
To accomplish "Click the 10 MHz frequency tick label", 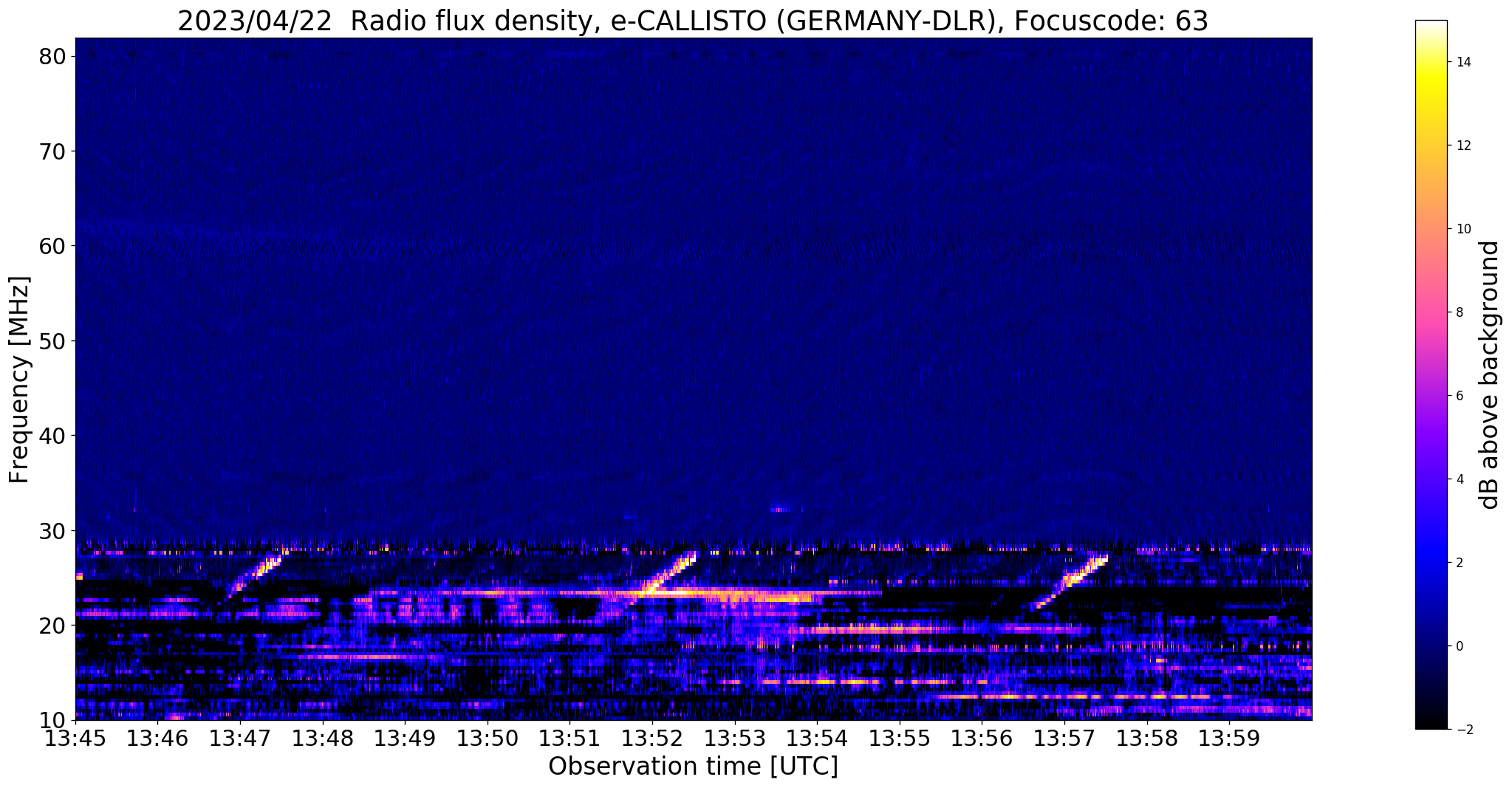I will (x=52, y=720).
